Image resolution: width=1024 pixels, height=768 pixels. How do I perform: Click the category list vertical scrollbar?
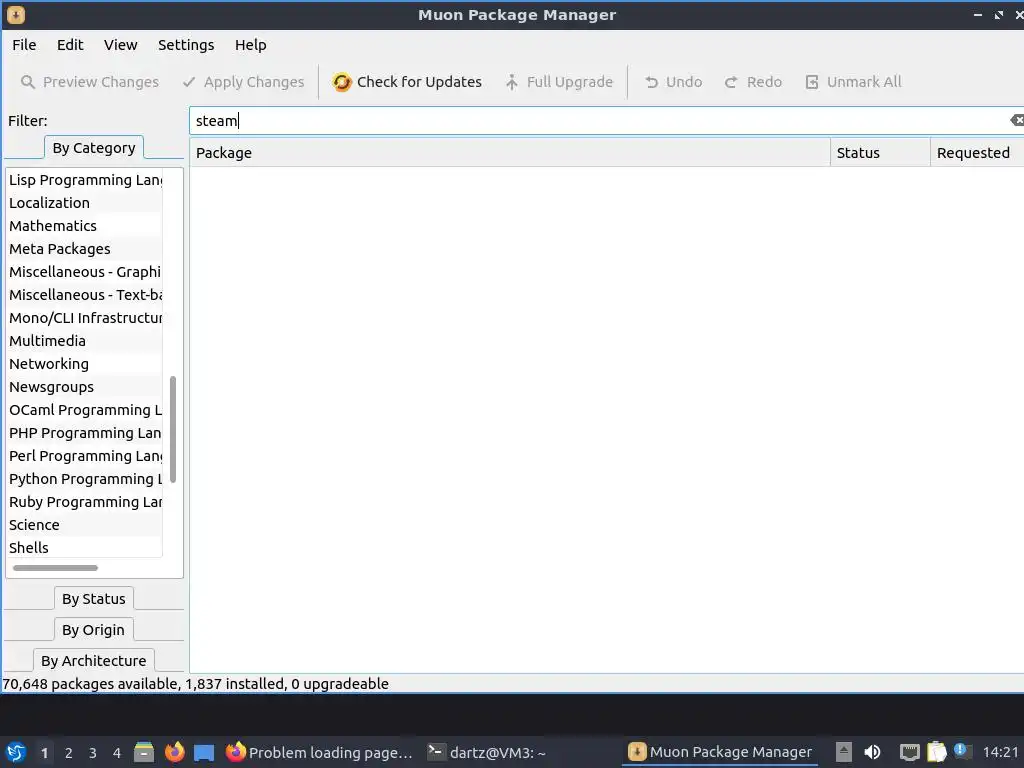tap(173, 429)
